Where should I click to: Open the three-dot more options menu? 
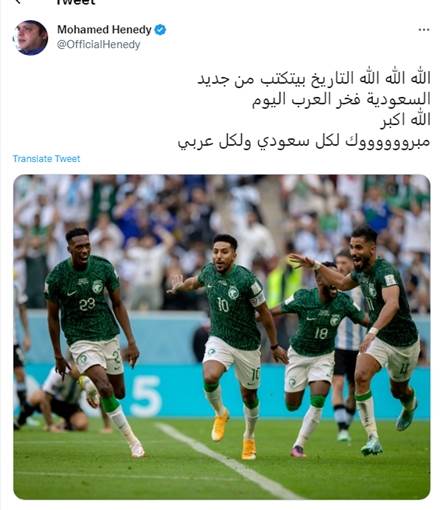(x=424, y=30)
